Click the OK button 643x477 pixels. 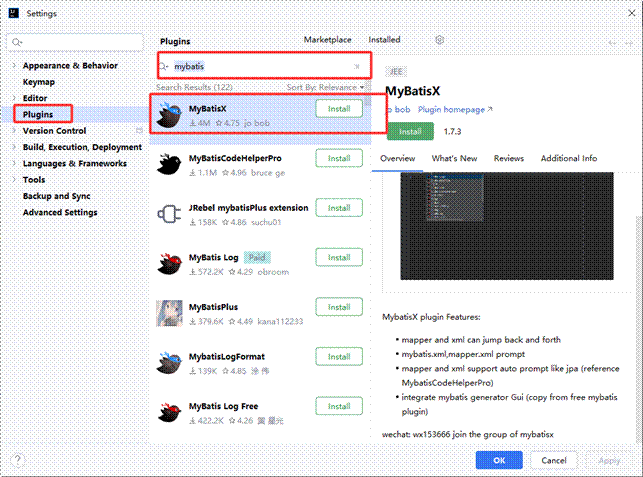click(x=499, y=460)
